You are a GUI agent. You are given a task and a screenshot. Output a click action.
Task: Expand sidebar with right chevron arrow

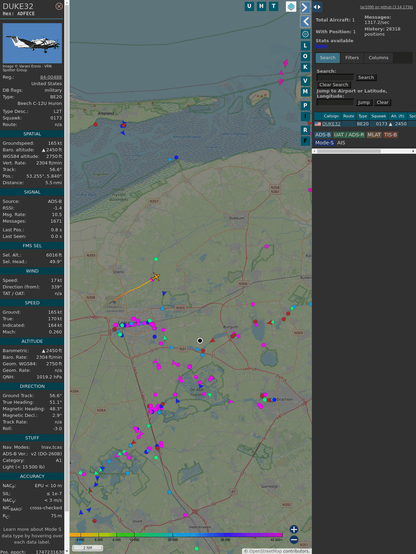[305, 7]
